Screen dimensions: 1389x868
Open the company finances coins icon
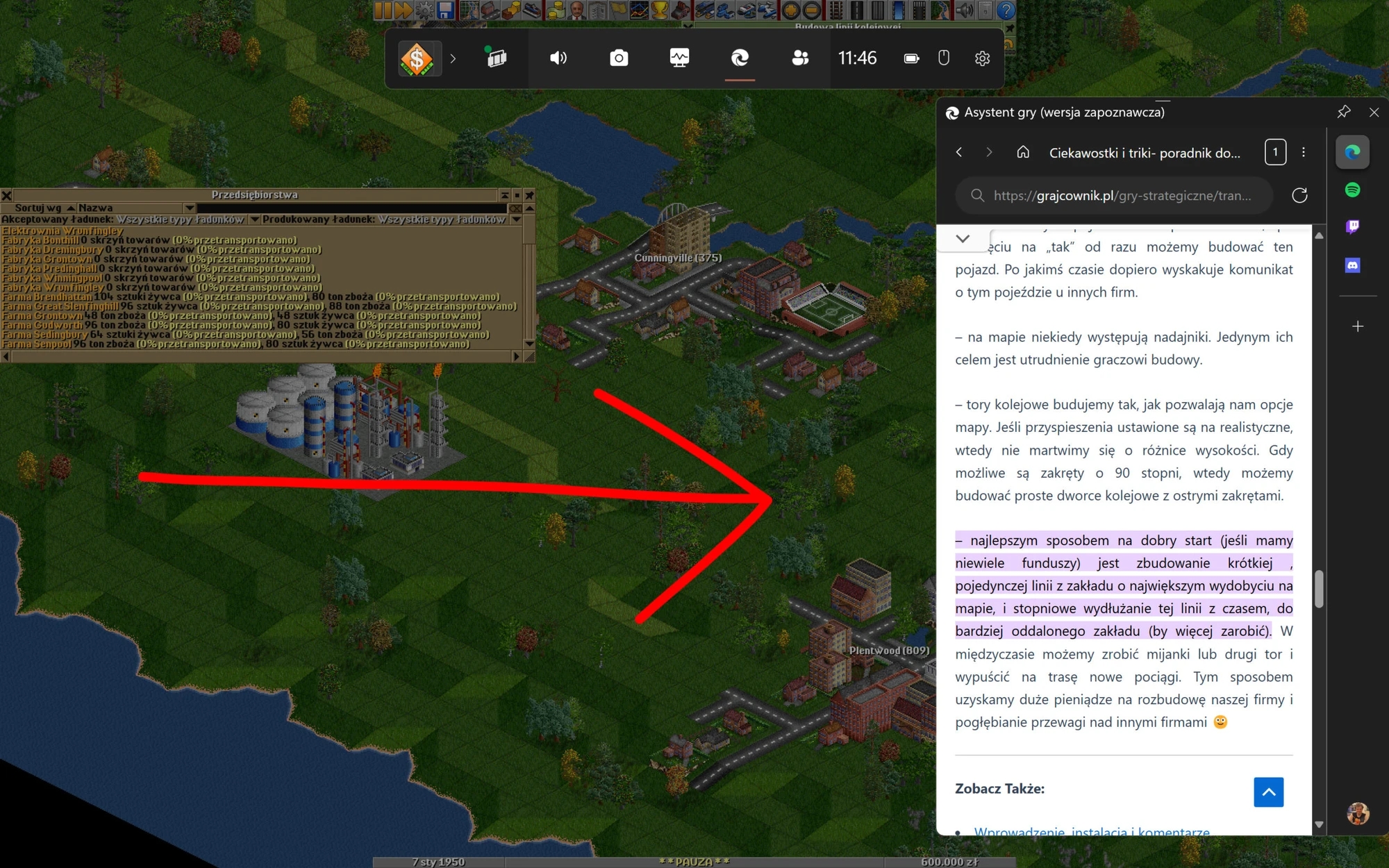tap(555, 10)
